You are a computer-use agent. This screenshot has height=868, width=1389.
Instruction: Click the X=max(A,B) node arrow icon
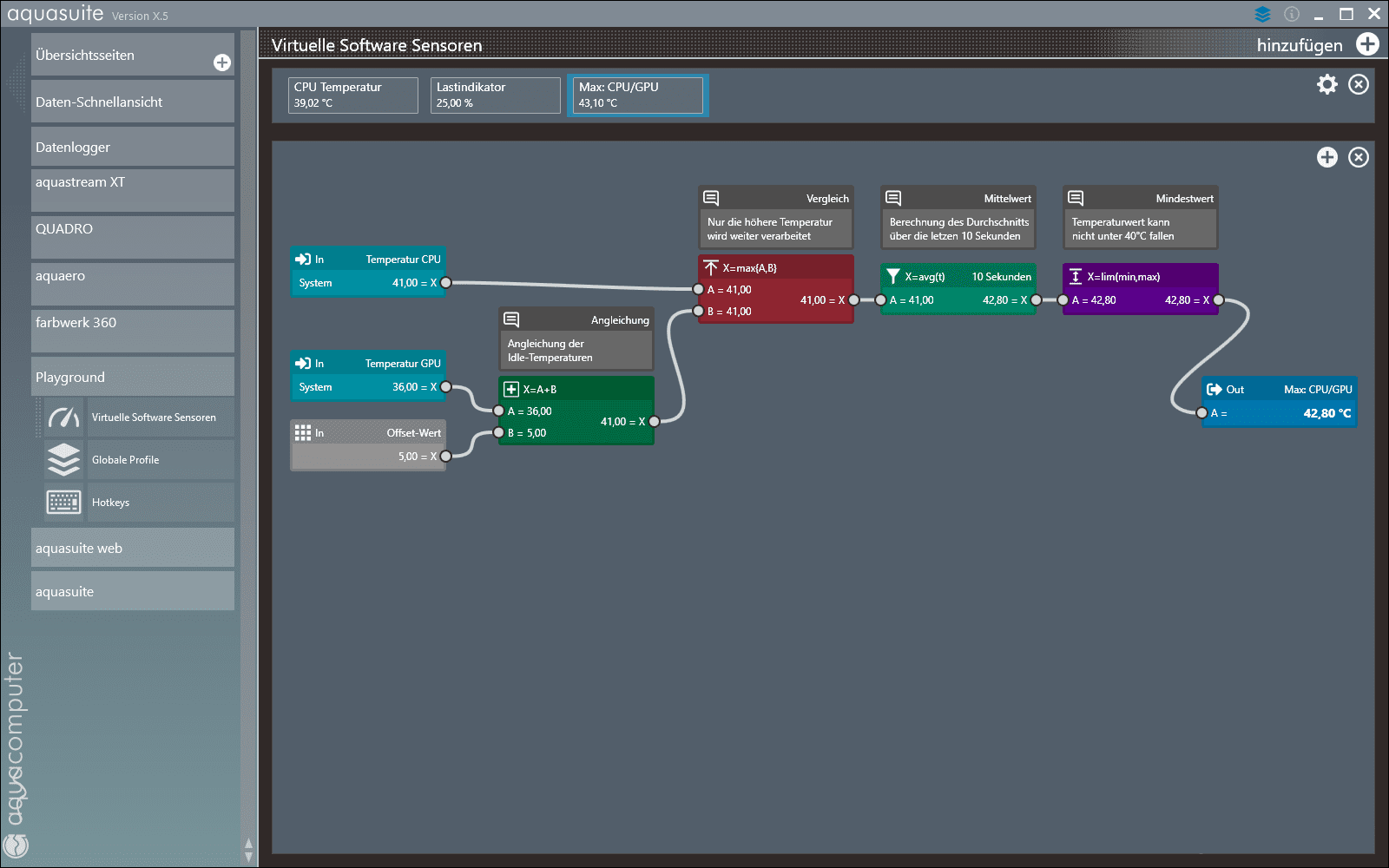tap(711, 267)
